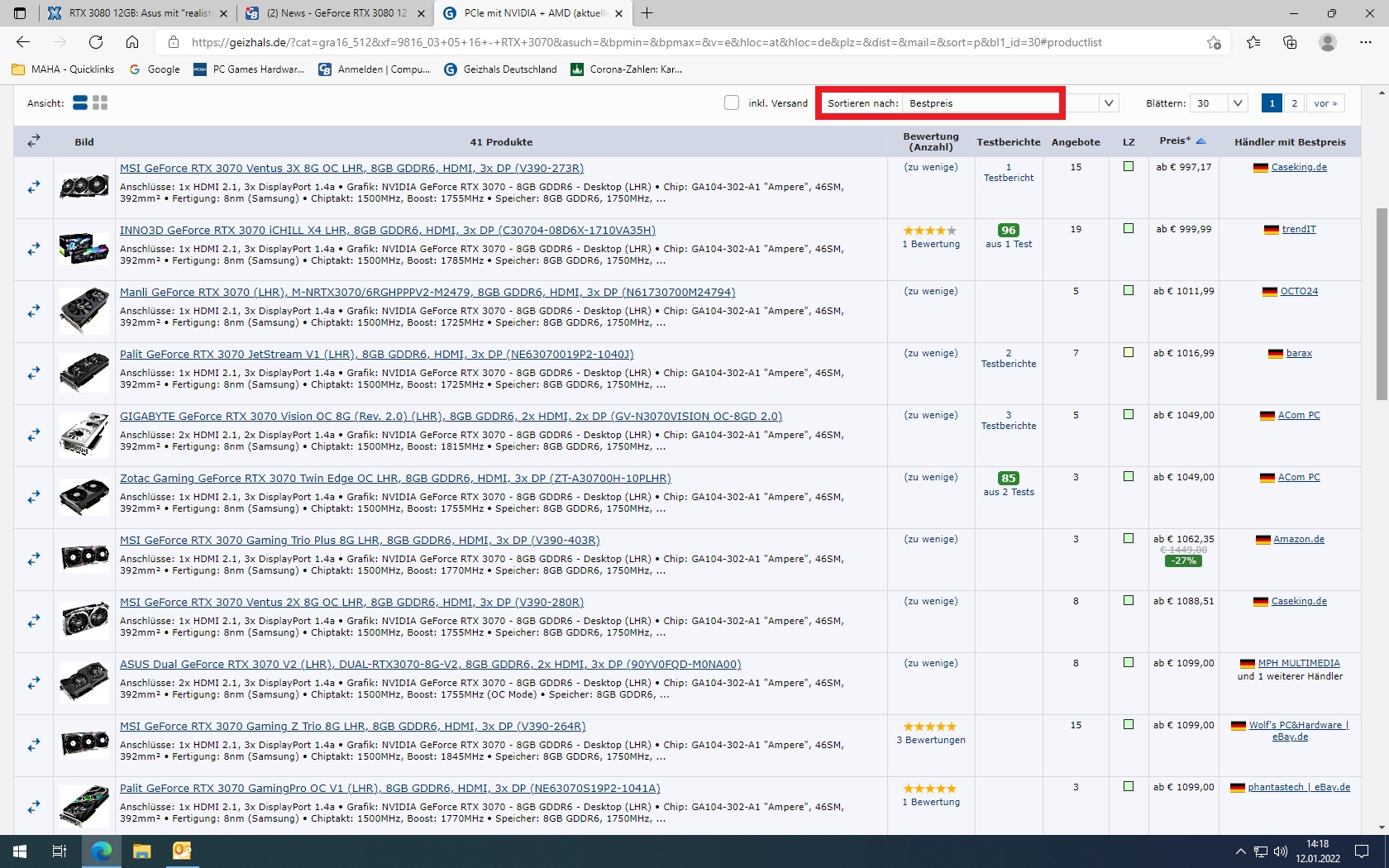Viewport: 1389px width, 868px height.
Task: Compare the MSI Gaming Z Trio product
Action: (34, 745)
